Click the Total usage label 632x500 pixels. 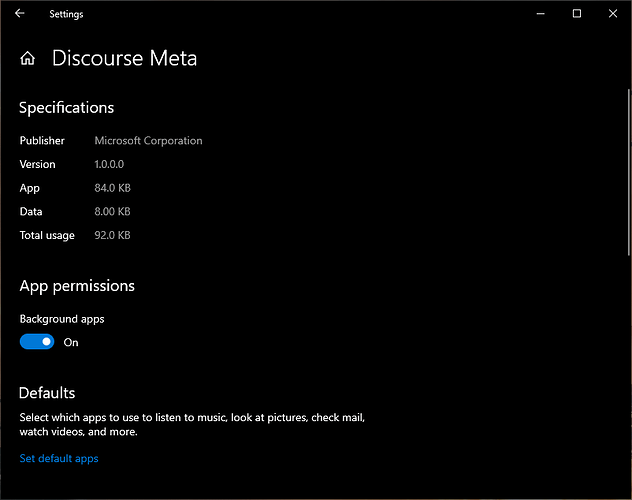pyautogui.click(x=47, y=235)
